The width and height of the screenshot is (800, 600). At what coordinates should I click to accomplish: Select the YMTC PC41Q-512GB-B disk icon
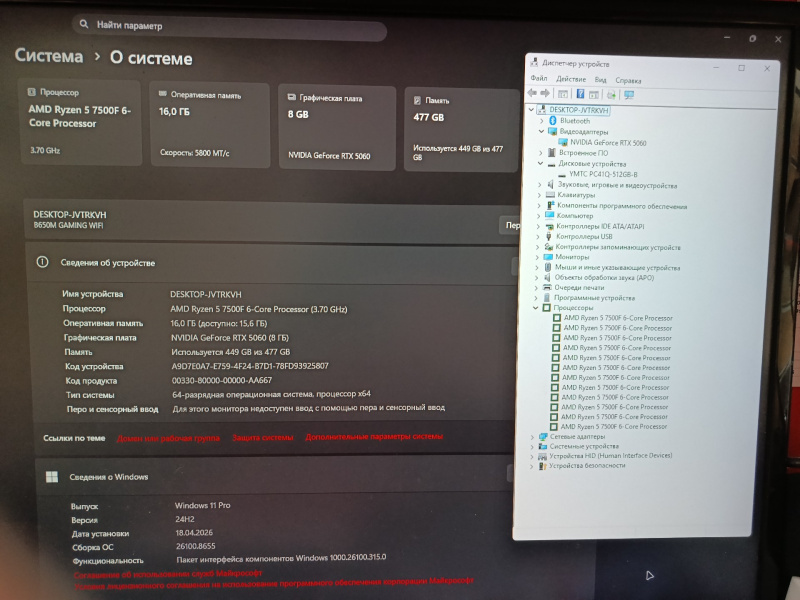(x=562, y=174)
